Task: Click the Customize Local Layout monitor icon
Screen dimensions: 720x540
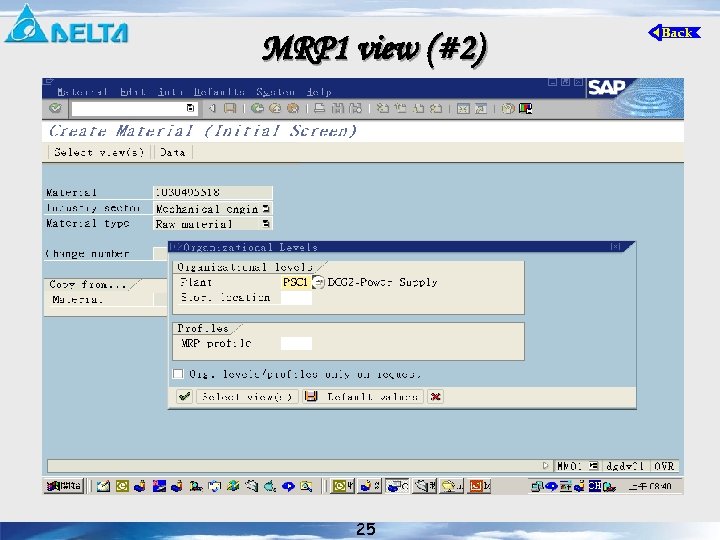Action: pyautogui.click(x=525, y=108)
